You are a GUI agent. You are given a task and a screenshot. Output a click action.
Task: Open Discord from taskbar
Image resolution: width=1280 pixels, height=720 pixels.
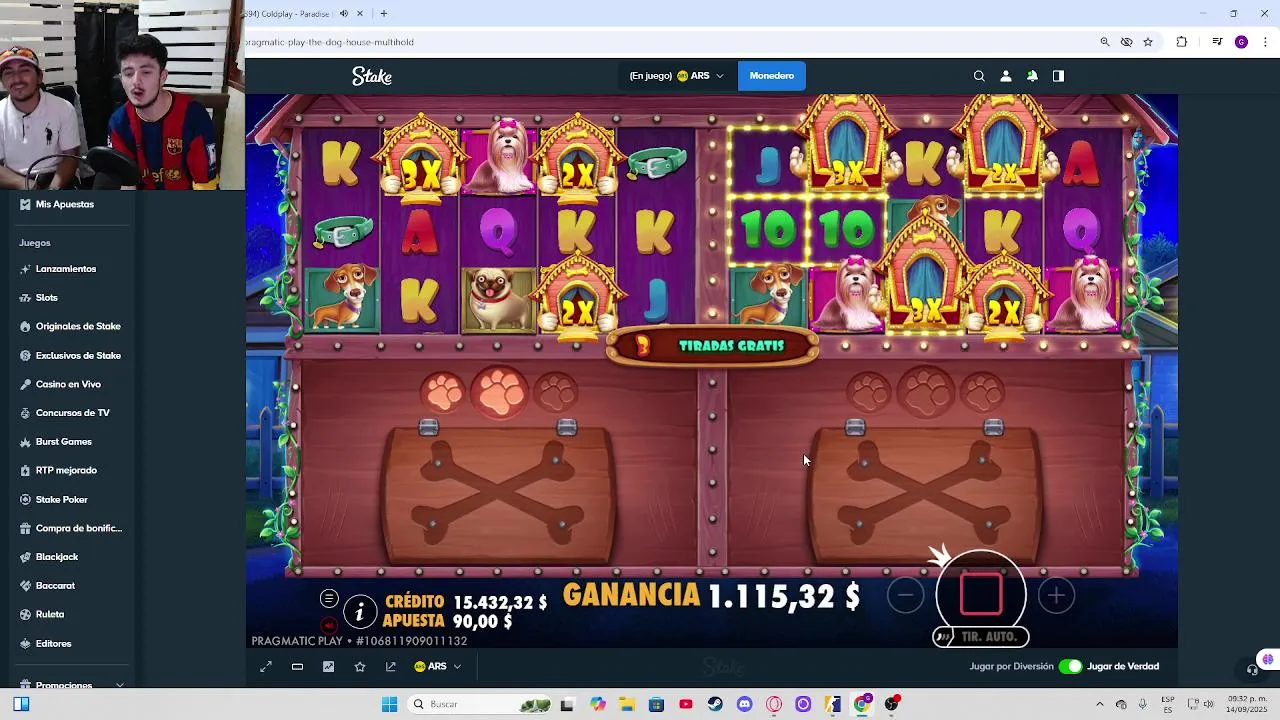744,704
